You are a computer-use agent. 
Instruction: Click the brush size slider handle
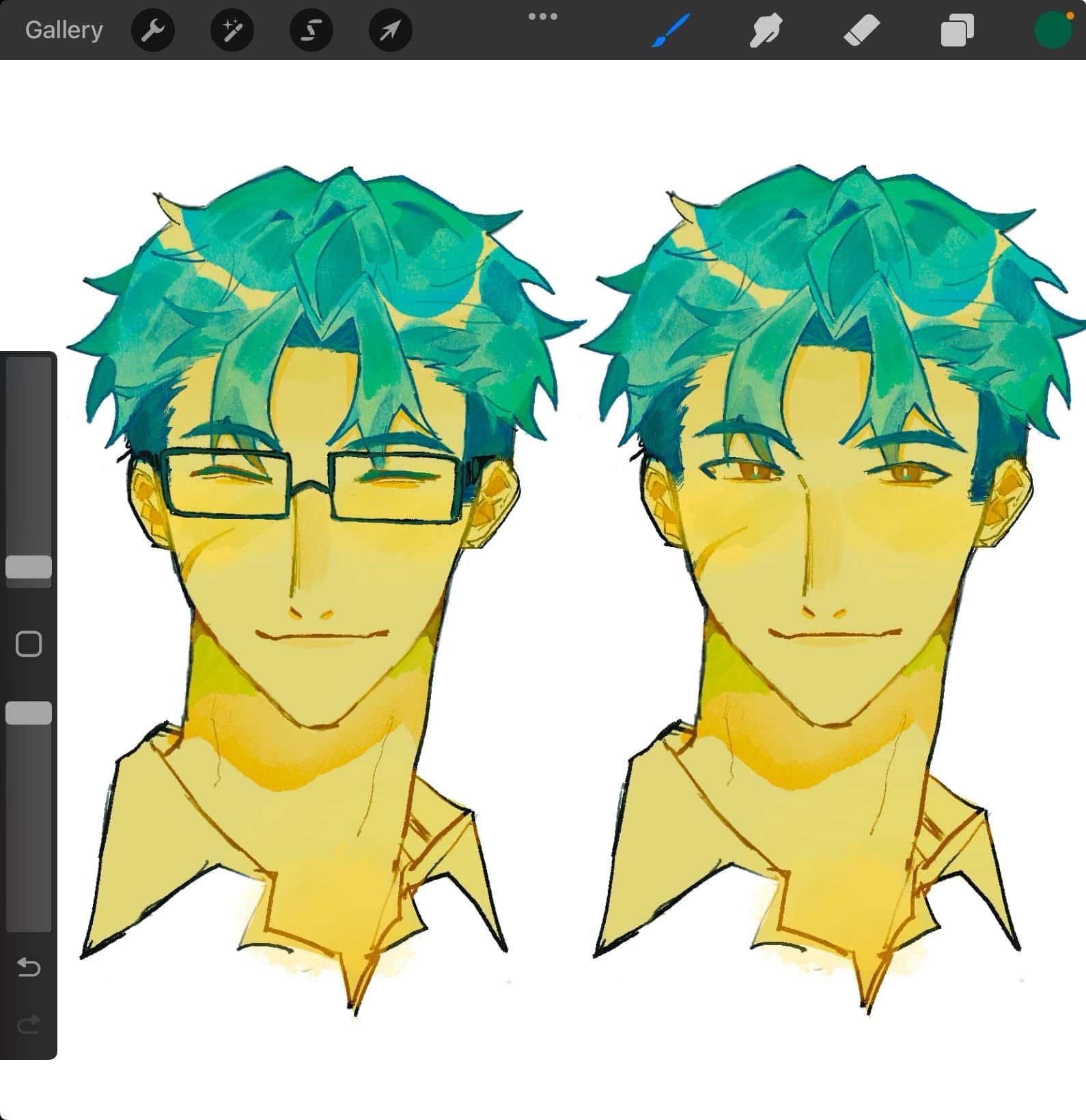click(29, 567)
